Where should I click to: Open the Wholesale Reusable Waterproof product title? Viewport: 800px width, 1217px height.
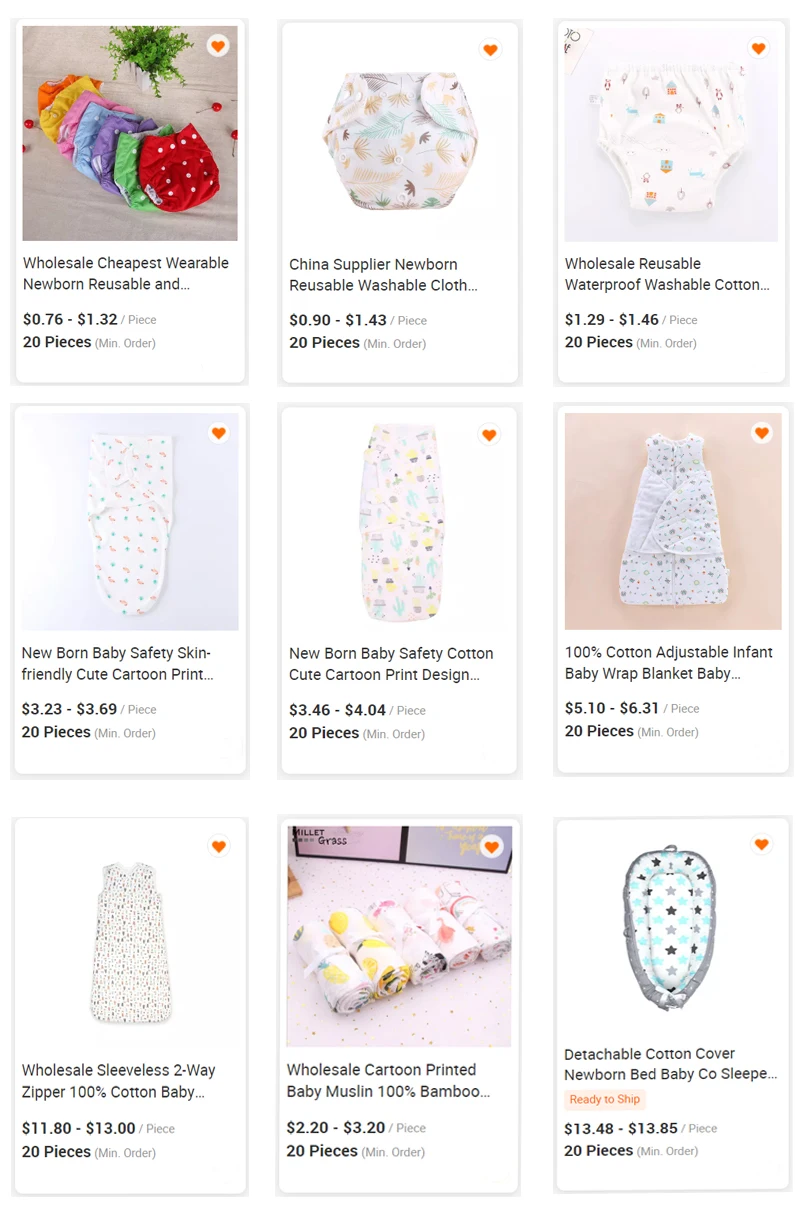(668, 274)
